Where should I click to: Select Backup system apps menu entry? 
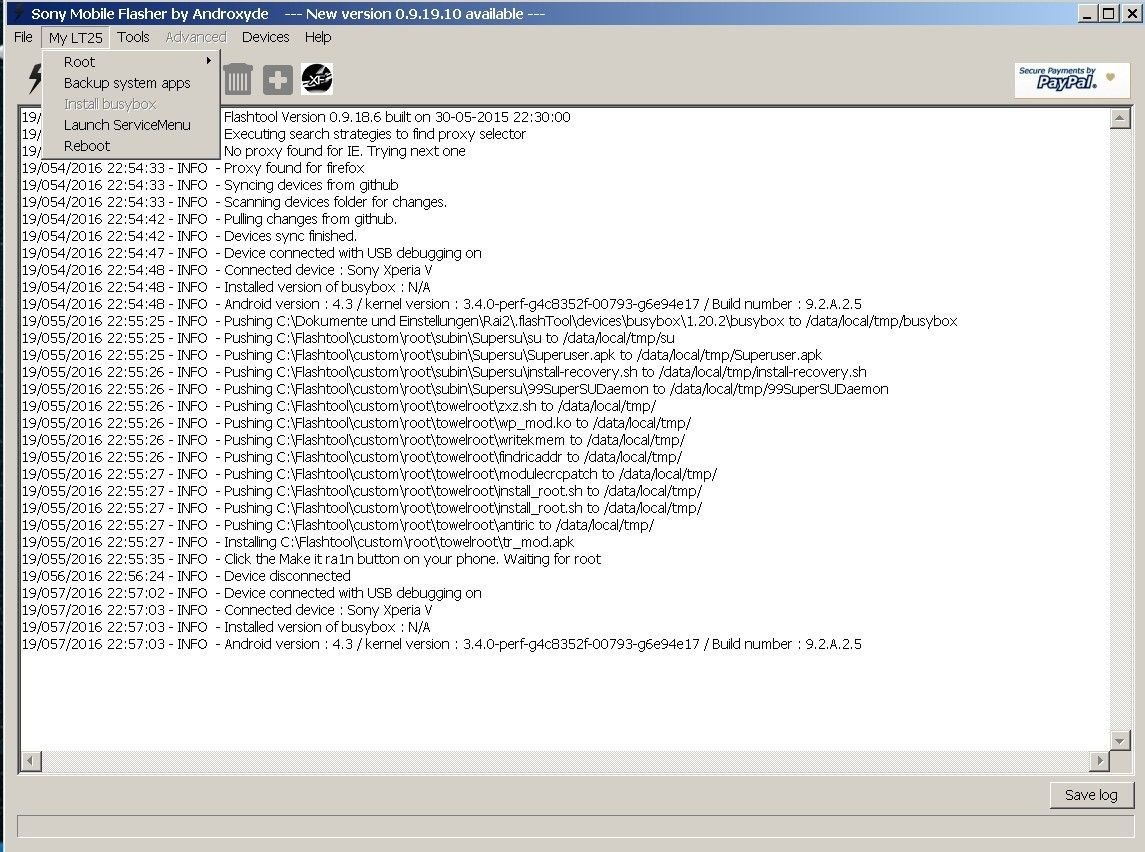coord(131,83)
